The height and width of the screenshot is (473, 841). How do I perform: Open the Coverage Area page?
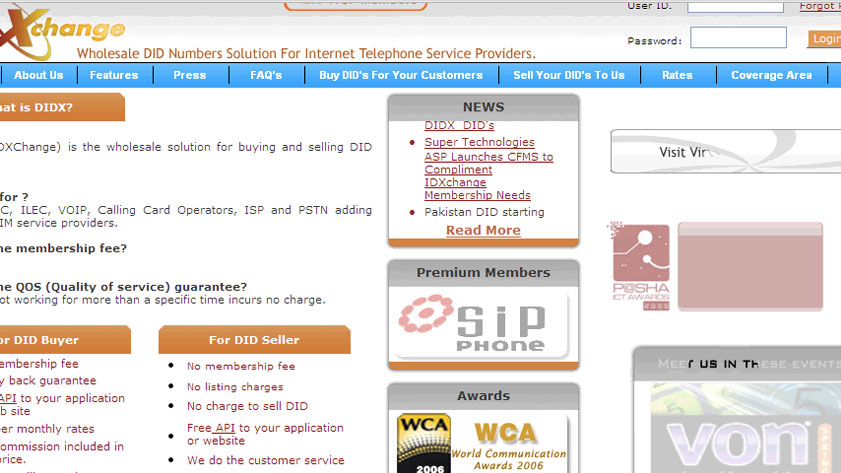(771, 75)
